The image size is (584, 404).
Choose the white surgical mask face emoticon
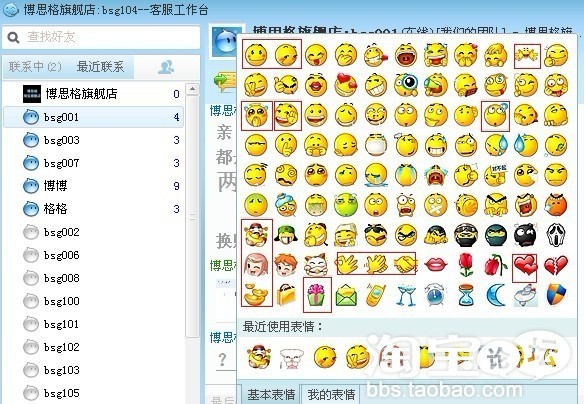tap(375, 145)
